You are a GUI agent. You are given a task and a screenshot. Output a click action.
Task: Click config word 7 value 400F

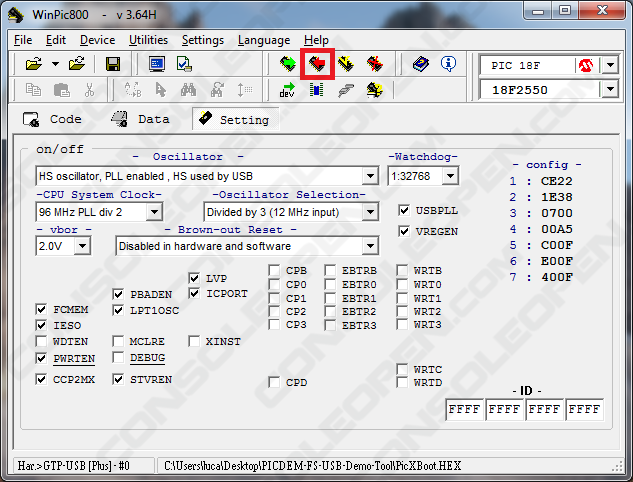pyautogui.click(x=556, y=277)
